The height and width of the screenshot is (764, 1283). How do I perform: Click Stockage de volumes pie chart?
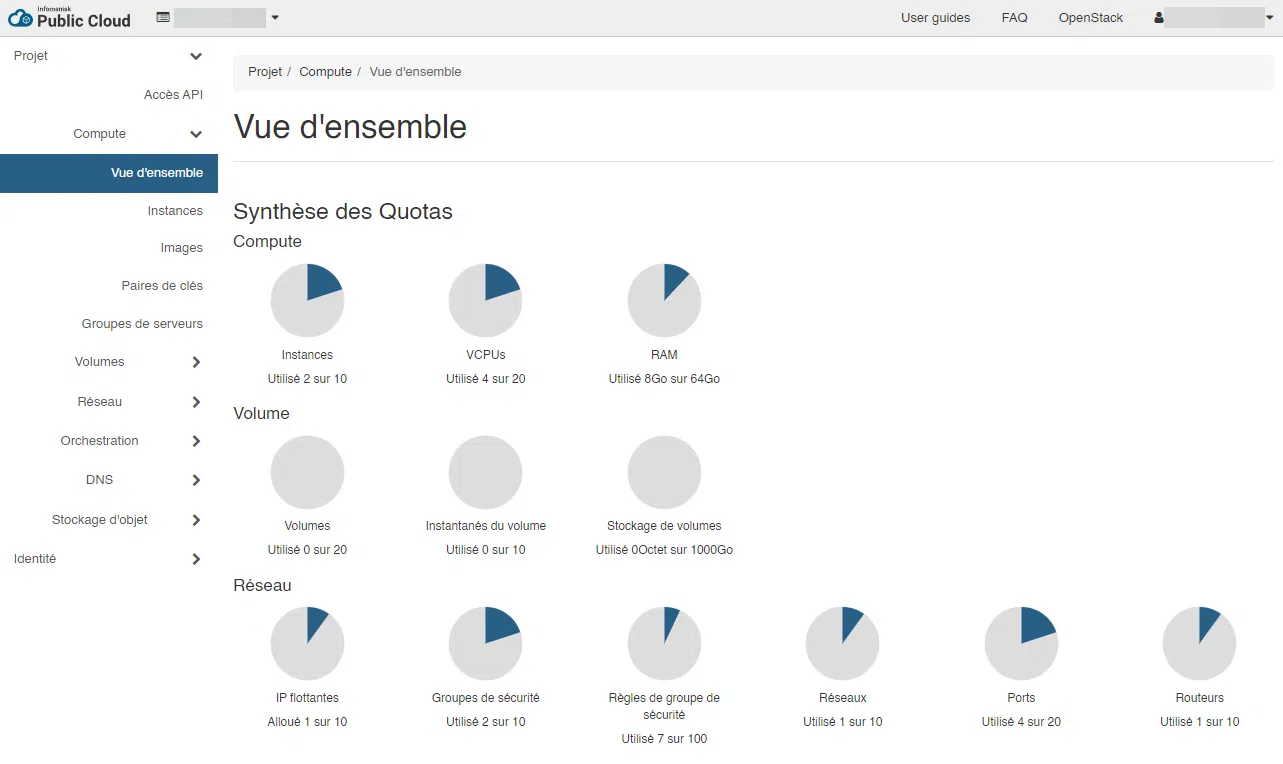(x=664, y=472)
